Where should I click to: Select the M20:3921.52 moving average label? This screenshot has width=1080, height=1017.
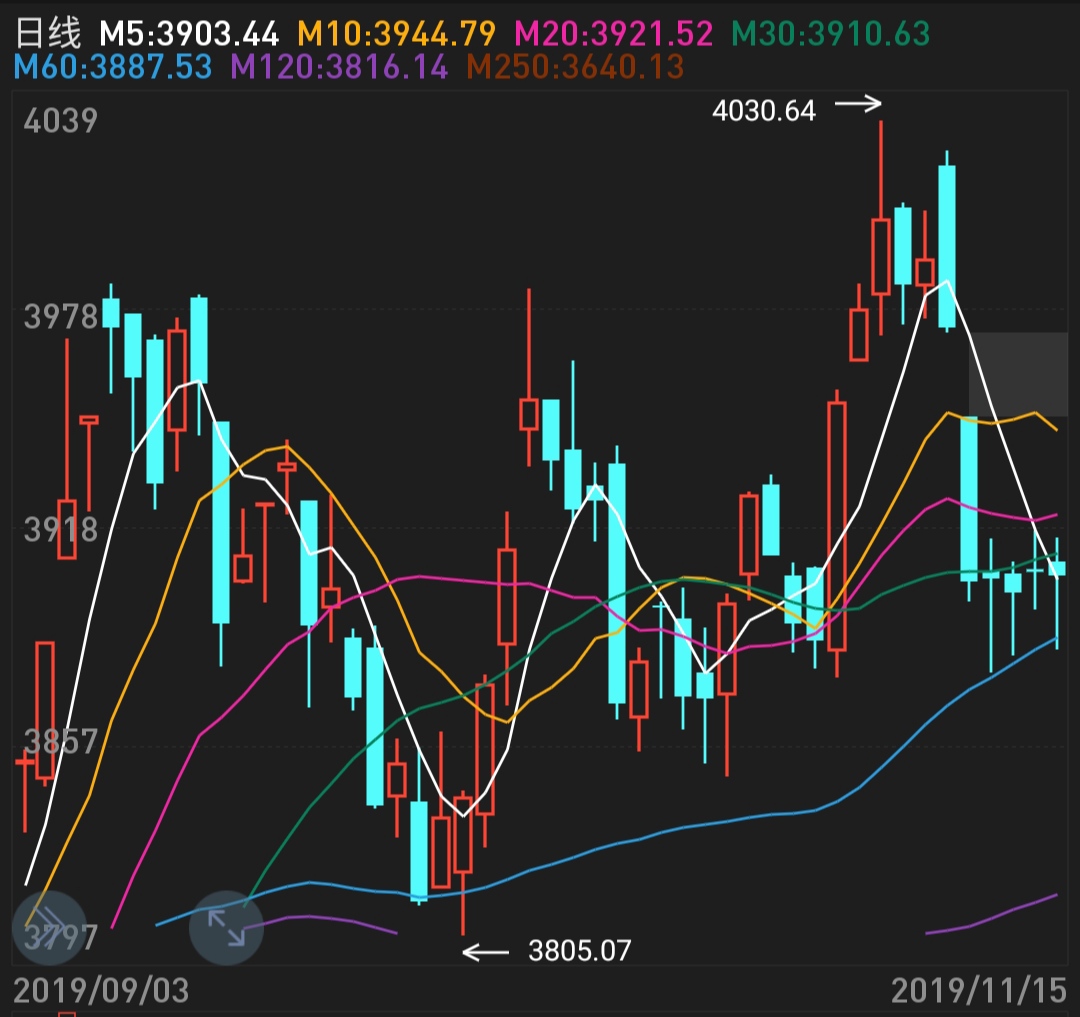[613, 33]
